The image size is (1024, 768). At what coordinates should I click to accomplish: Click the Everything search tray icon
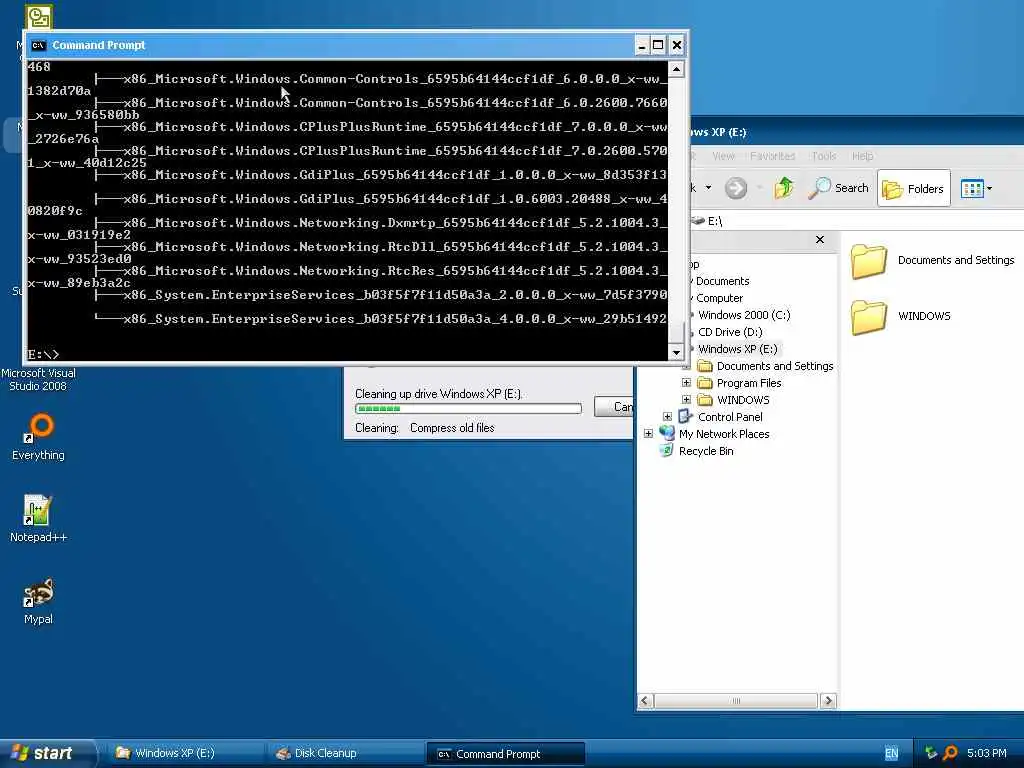[951, 753]
